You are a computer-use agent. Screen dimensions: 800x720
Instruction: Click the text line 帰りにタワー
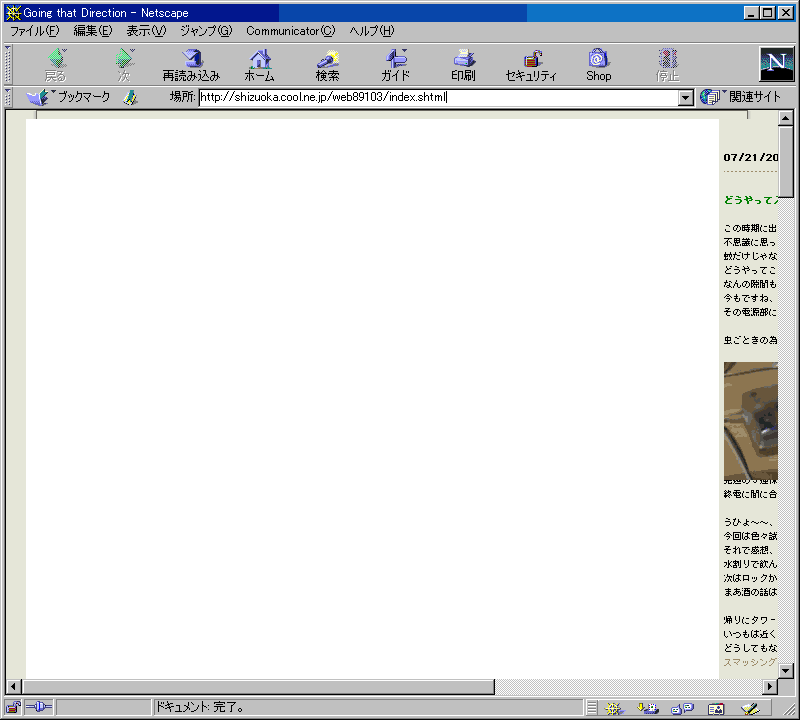click(751, 620)
